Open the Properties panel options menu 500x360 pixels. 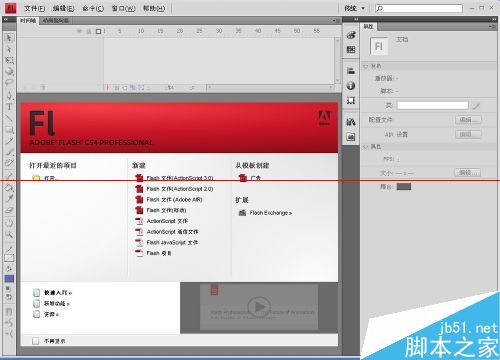coord(492,26)
